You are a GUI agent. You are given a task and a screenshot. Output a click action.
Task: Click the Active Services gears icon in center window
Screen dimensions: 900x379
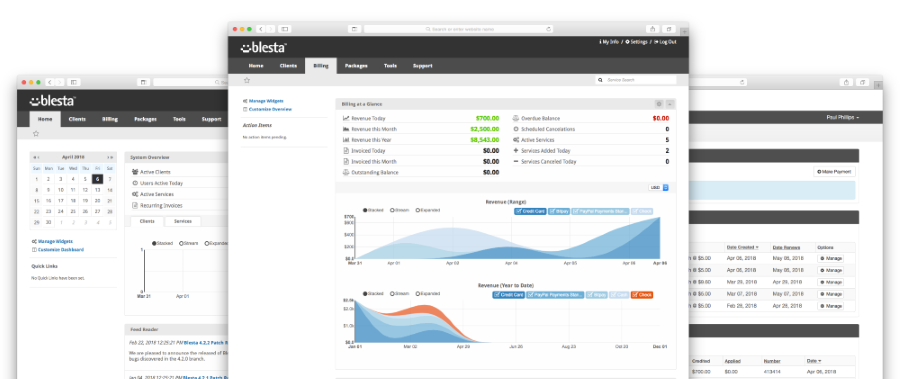point(515,140)
